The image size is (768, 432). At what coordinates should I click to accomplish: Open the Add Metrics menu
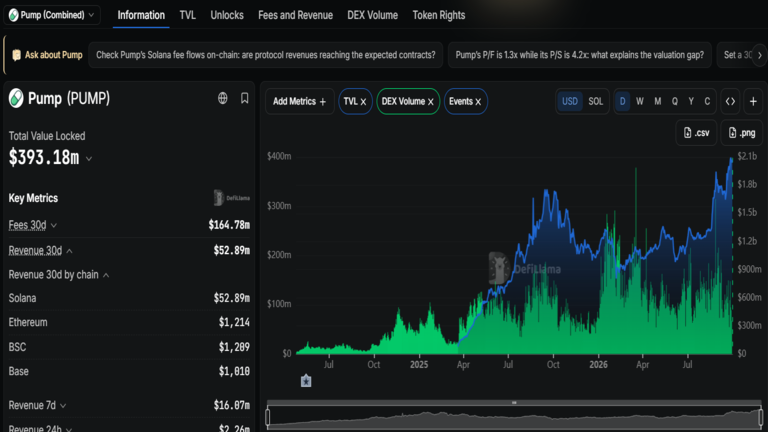click(299, 101)
